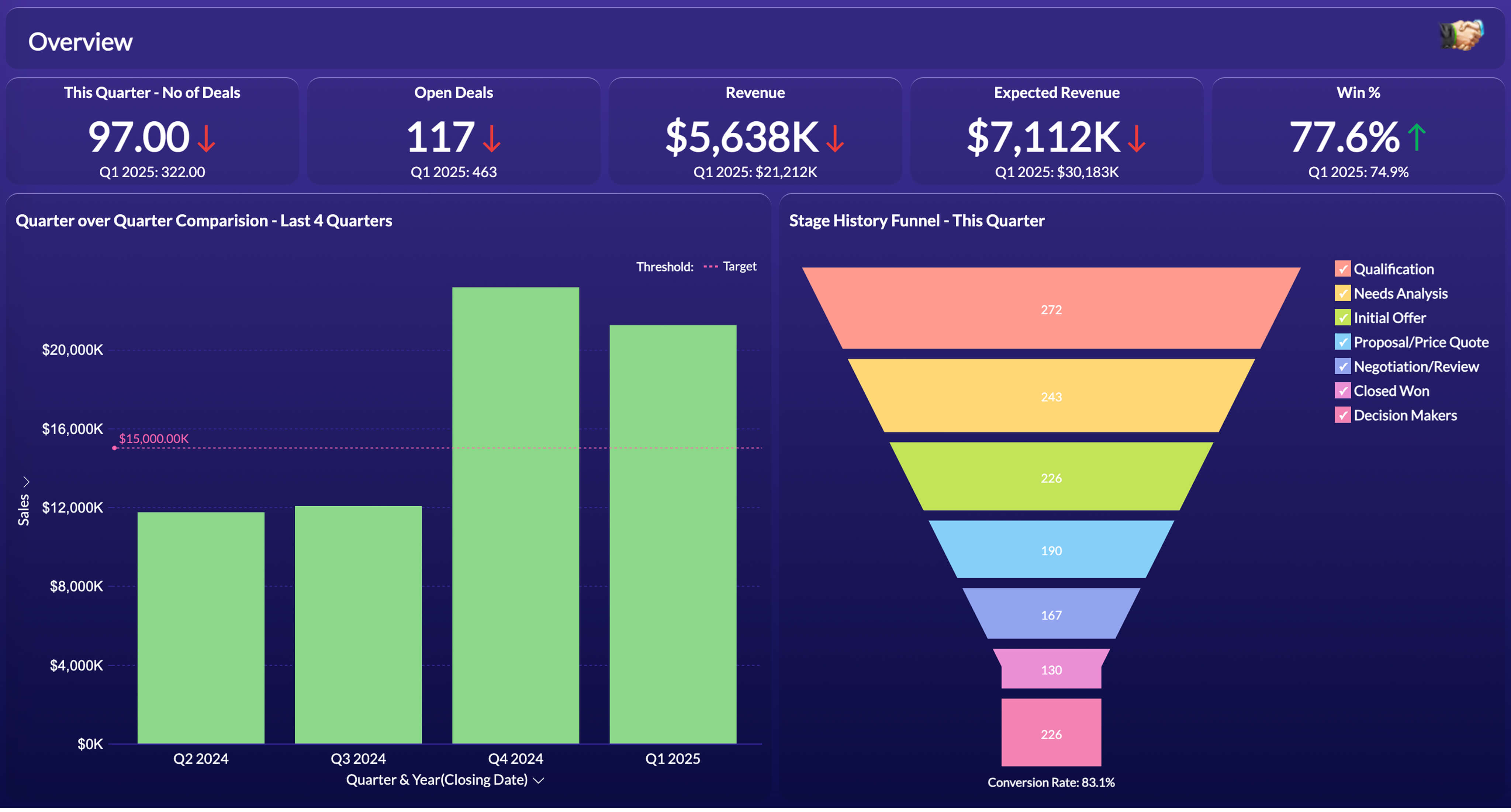Image resolution: width=1511 pixels, height=812 pixels.
Task: Click the green up arrow beside 77.6%
Action: [x=1417, y=137]
